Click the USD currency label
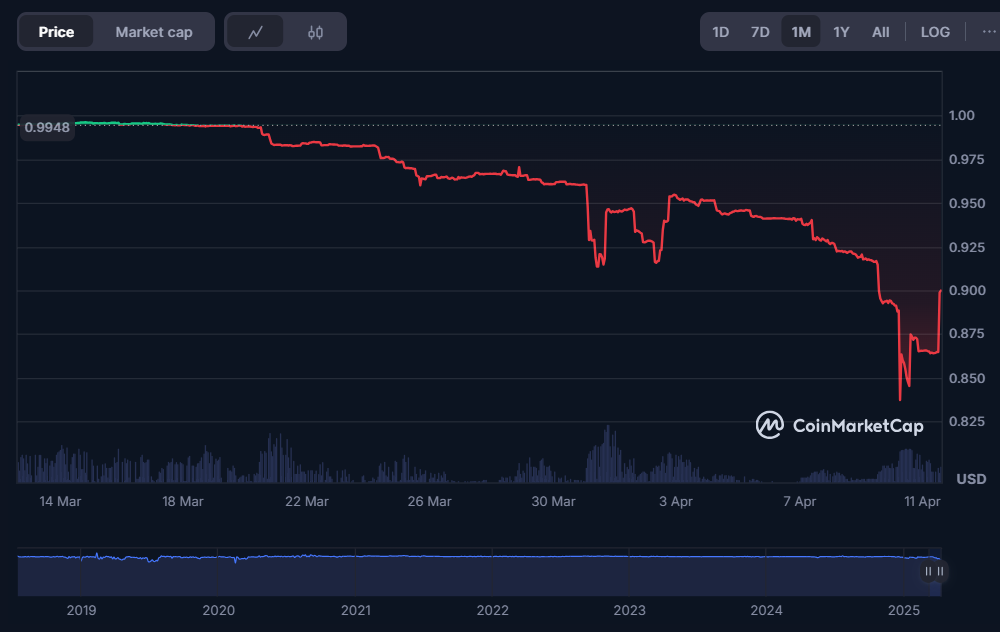 pos(971,479)
